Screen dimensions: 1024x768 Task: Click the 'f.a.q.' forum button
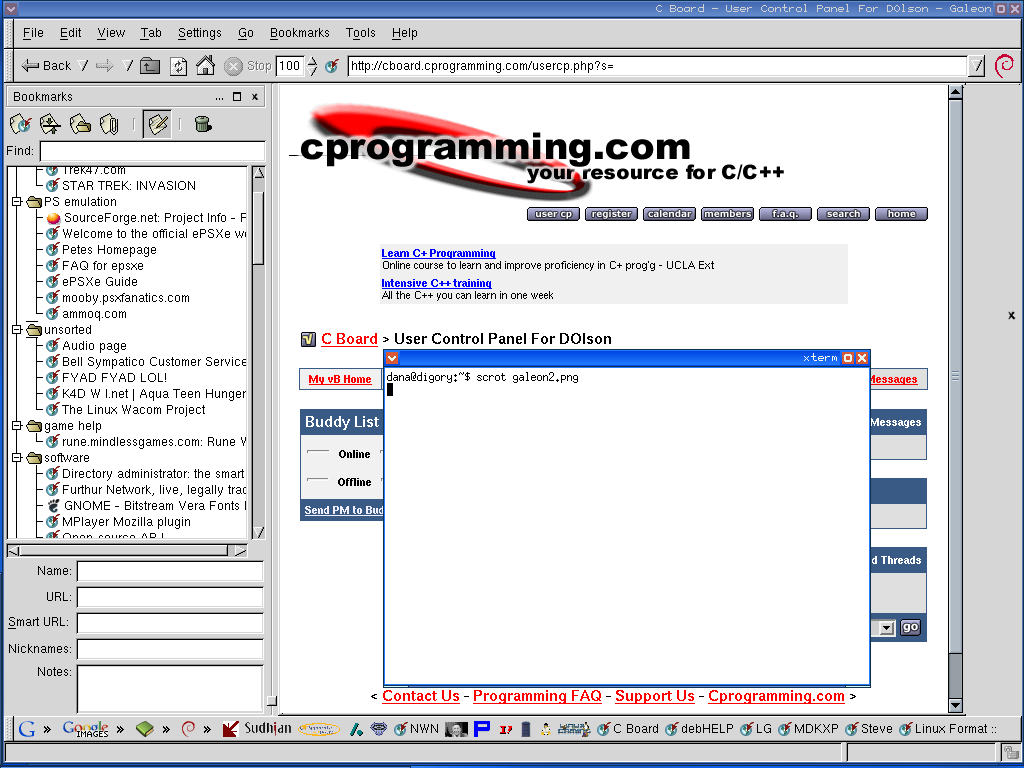pos(785,214)
